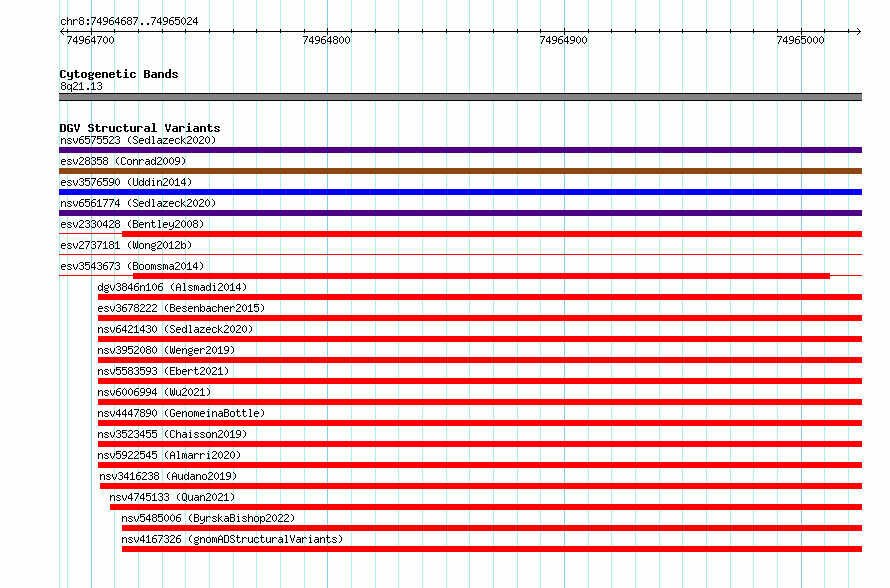Select the 8q21.13 band label

click(81, 86)
